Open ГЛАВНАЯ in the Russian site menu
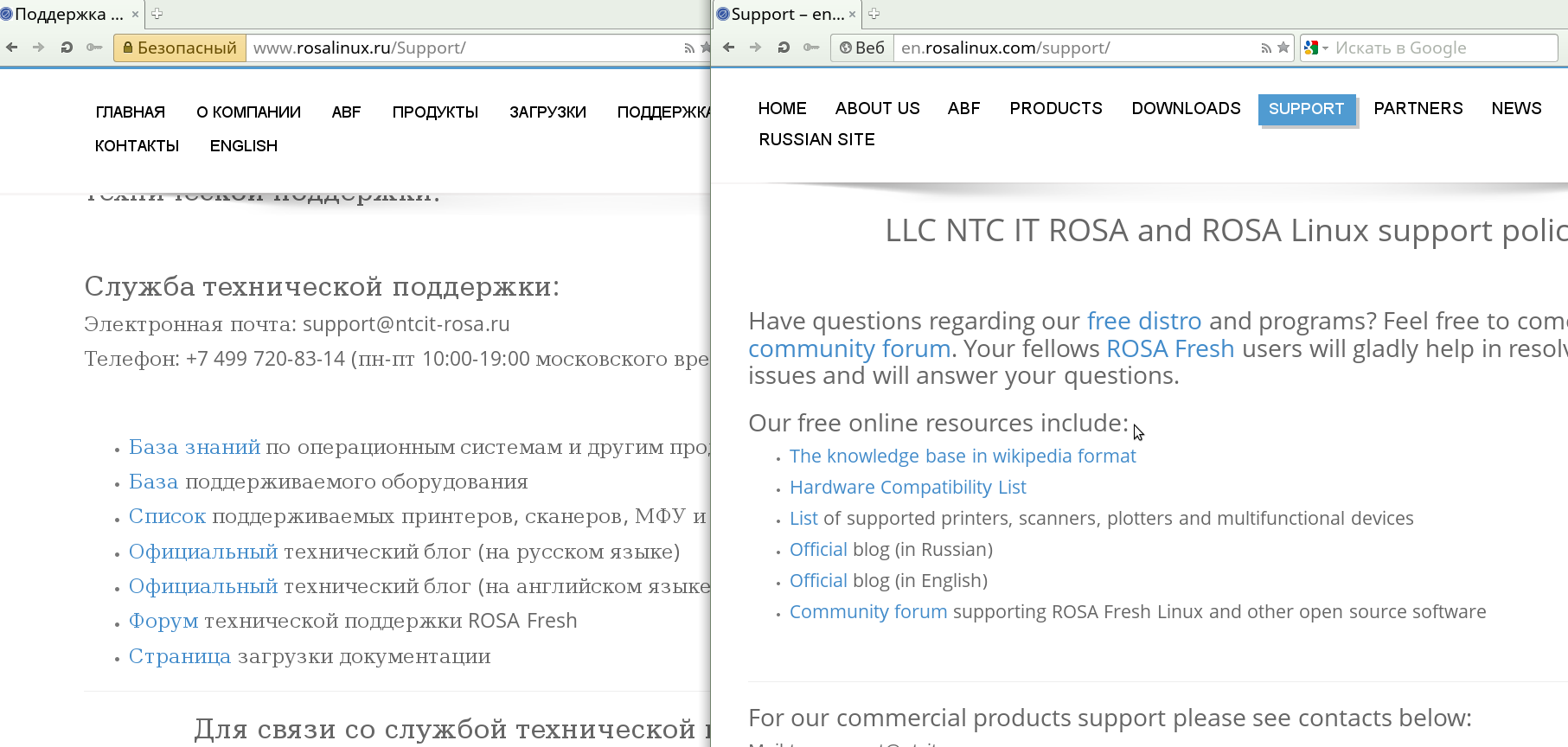Screen dimensions: 1568x747 [x=131, y=112]
